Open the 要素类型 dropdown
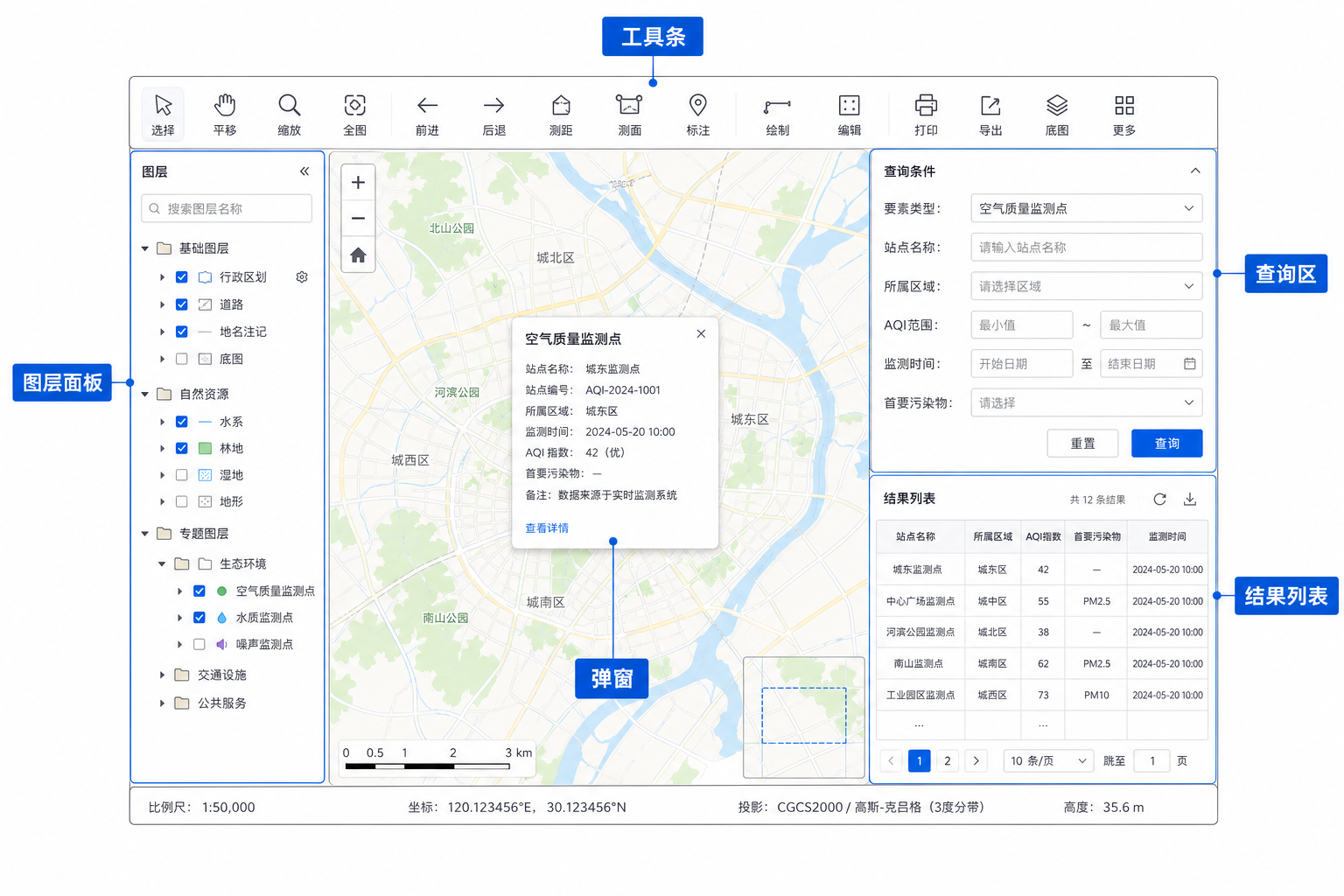The image size is (1344, 896). 1087,208
